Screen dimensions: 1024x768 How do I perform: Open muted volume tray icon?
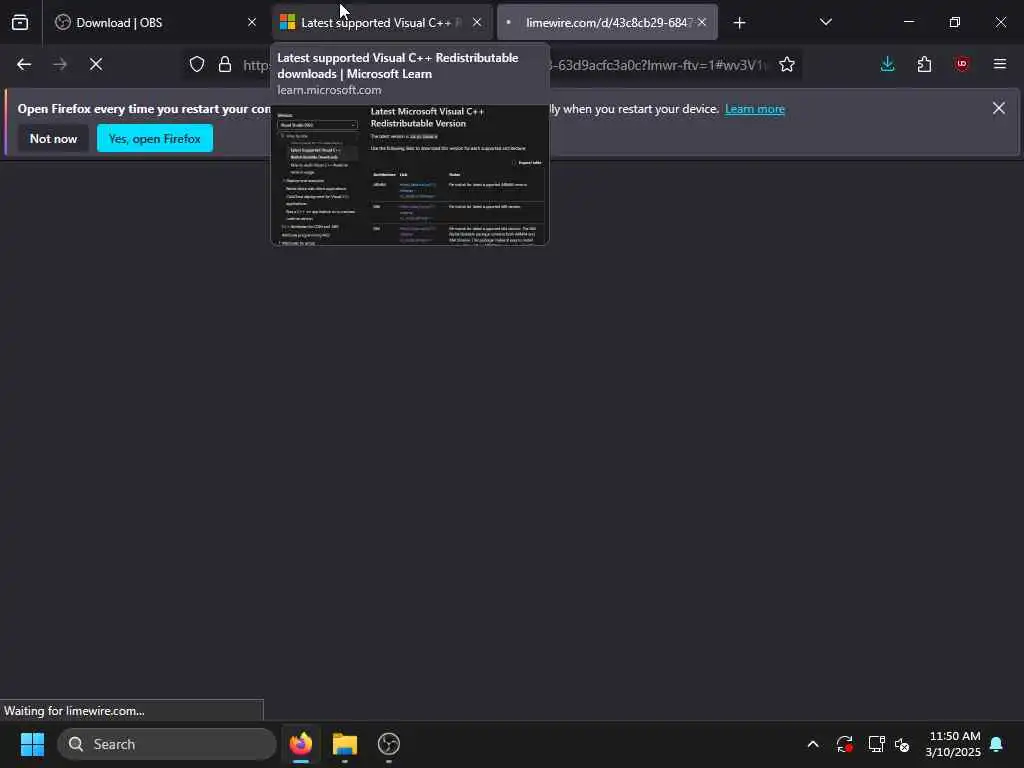(902, 744)
